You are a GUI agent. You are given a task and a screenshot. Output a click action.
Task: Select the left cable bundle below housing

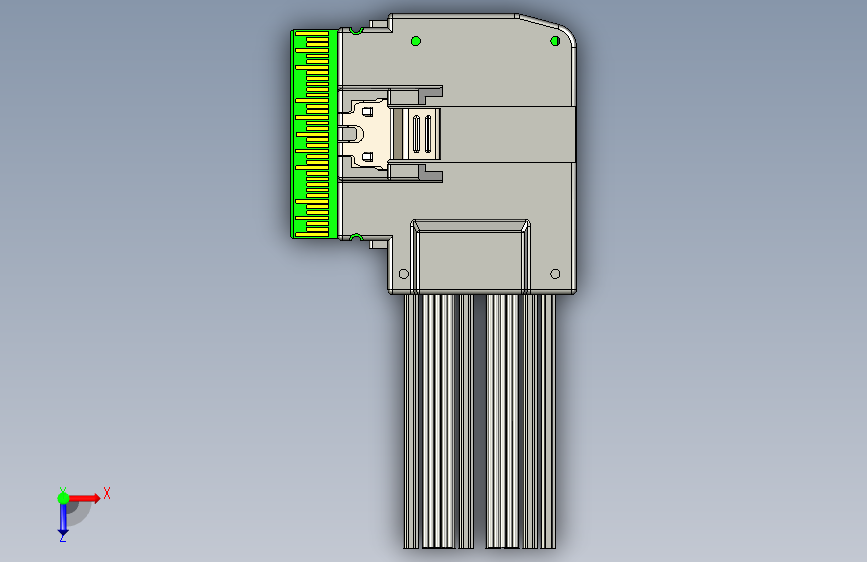[x=438, y=422]
